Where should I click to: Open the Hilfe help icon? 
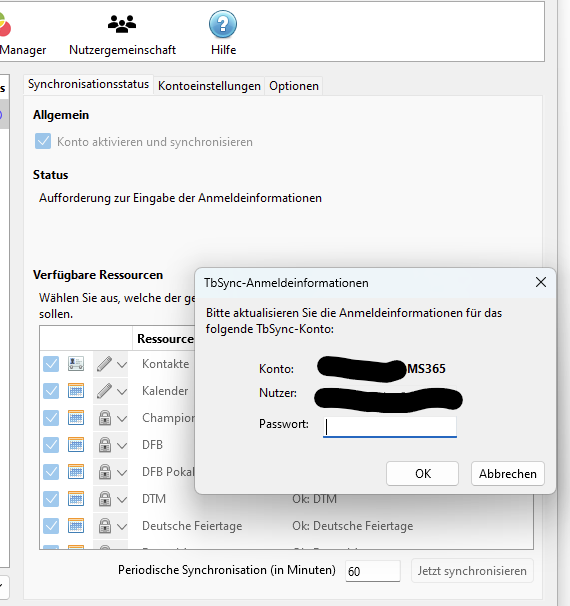tap(223, 24)
